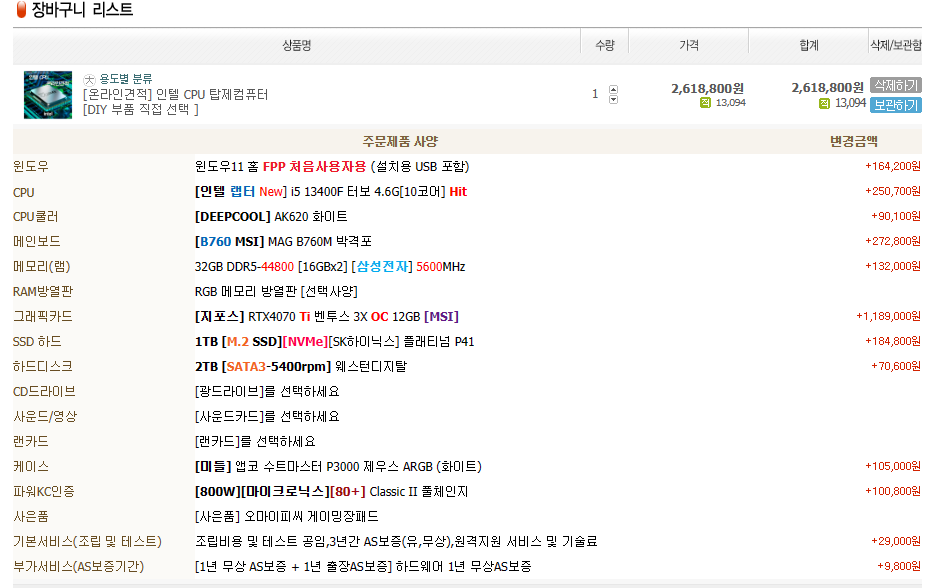930x588 pixels.
Task: Click the 삭제하기 button
Action: pos(896,85)
